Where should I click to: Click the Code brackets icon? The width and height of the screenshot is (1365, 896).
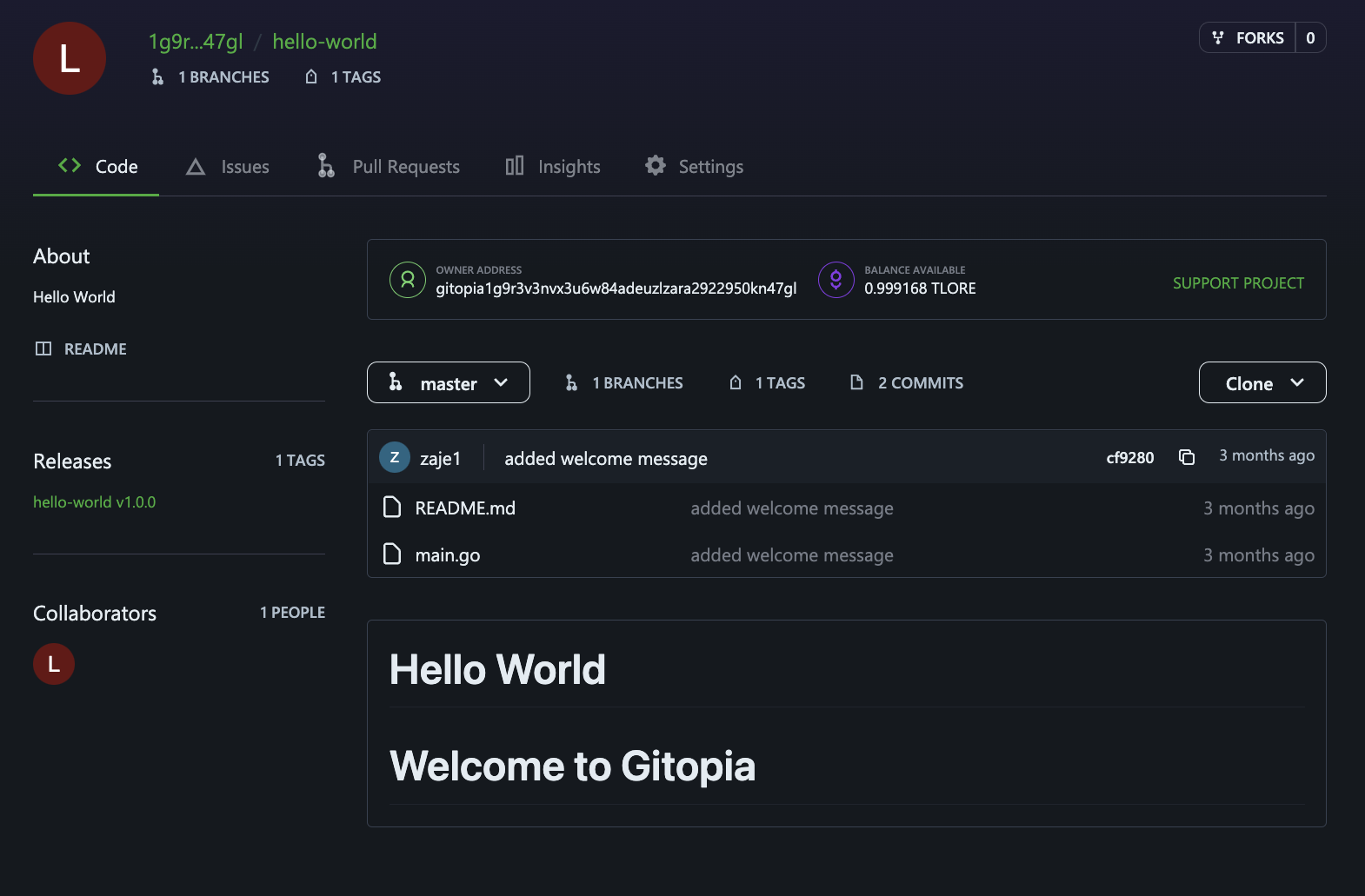[x=70, y=165]
